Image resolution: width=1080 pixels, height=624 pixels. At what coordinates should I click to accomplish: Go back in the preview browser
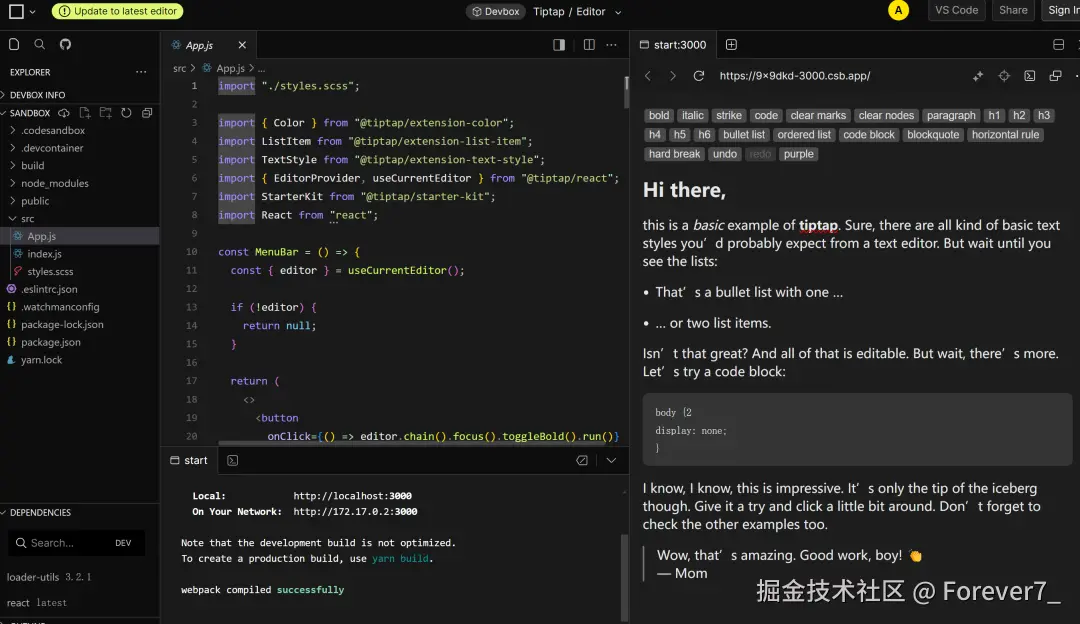pyautogui.click(x=647, y=76)
